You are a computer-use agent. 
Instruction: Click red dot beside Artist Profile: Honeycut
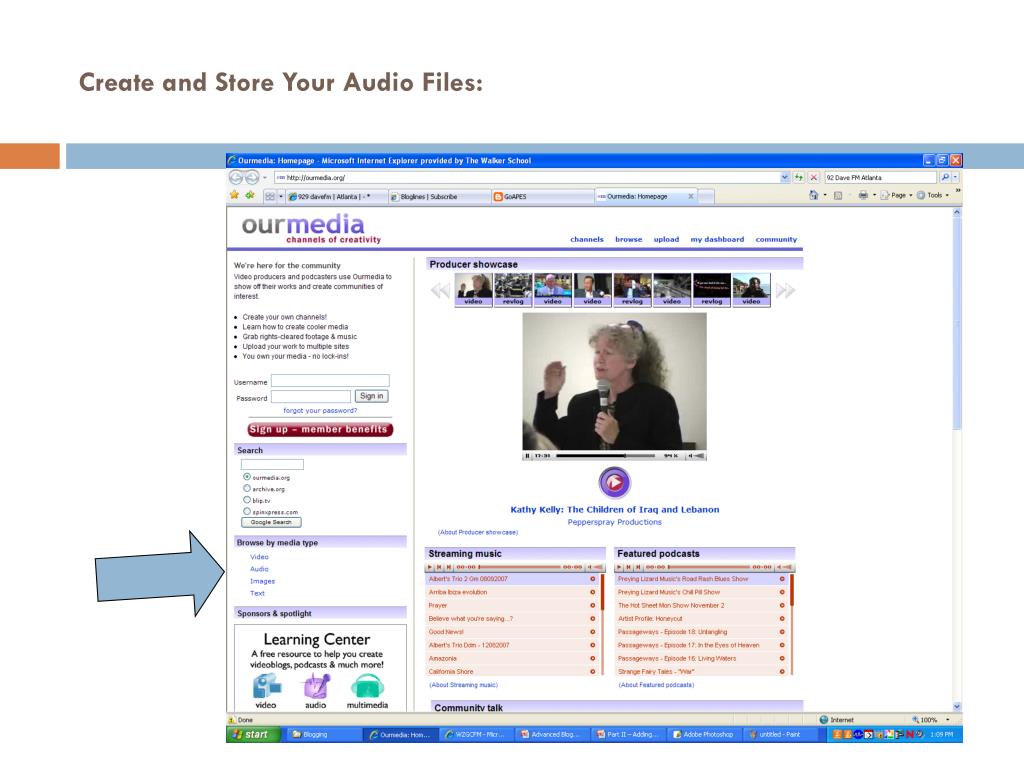click(x=782, y=618)
